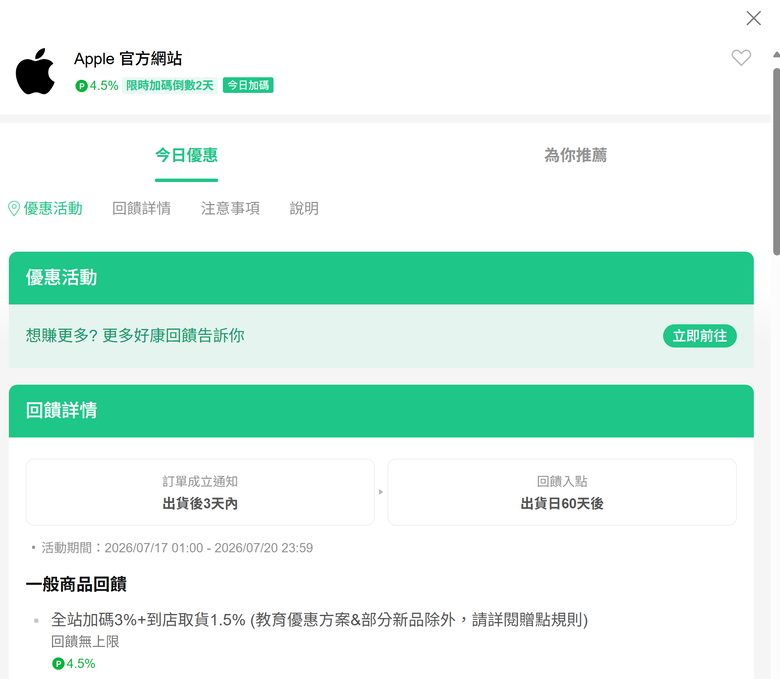The image size is (780, 679).
Task: Click the 回饋無上限 text
Action: [x=85, y=642]
